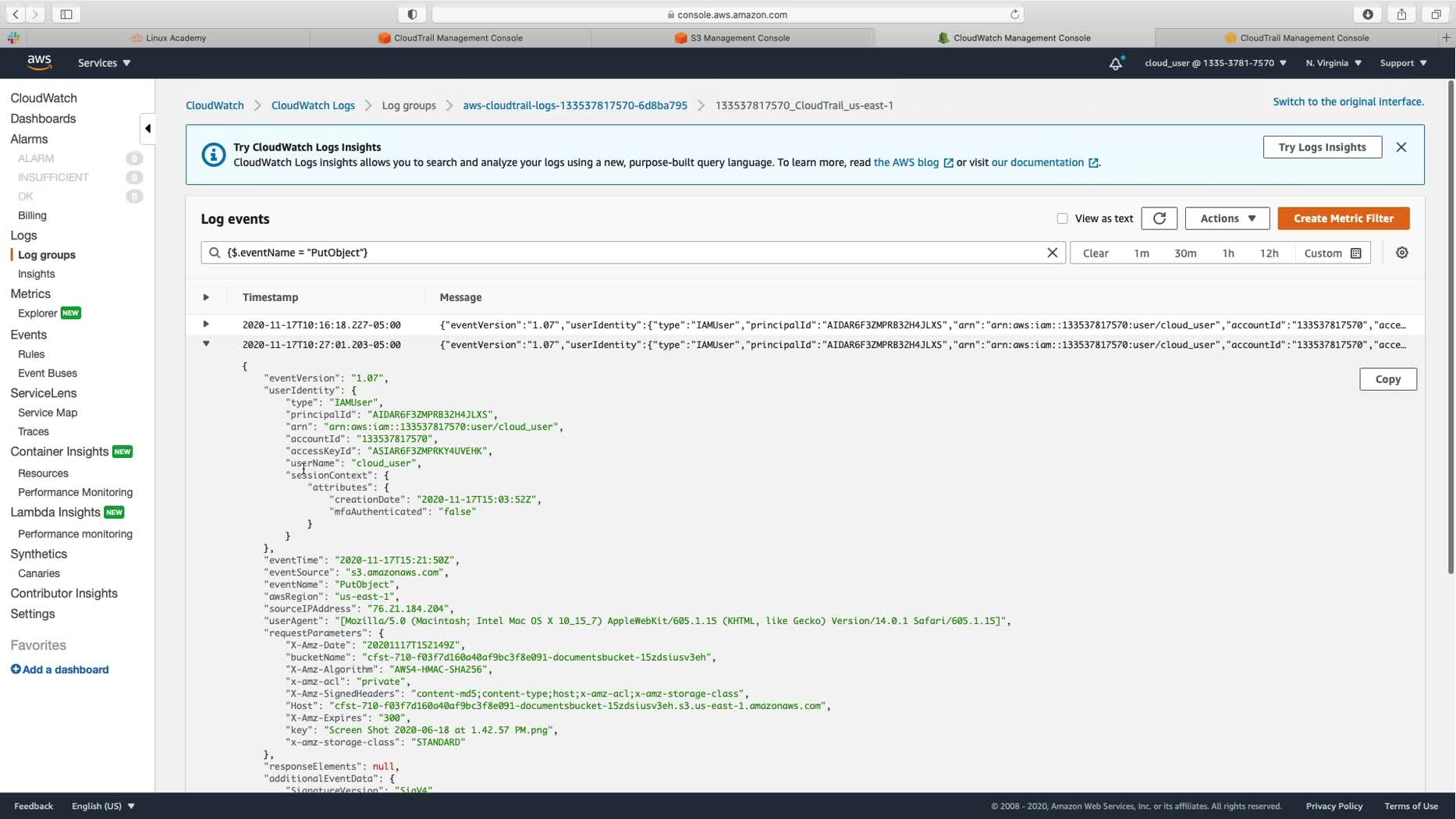
Task: Open the English (US) language selector
Action: point(103,806)
